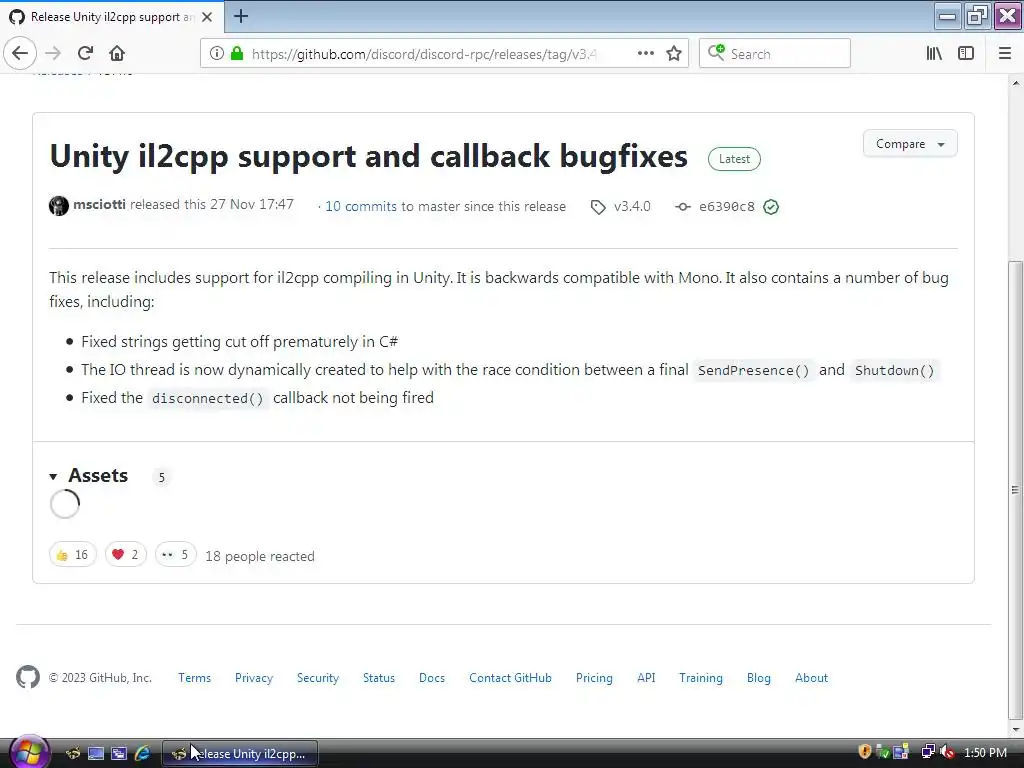Launch Internet Explorer from quick launch
Viewport: 1024px width, 768px height.
pos(142,753)
